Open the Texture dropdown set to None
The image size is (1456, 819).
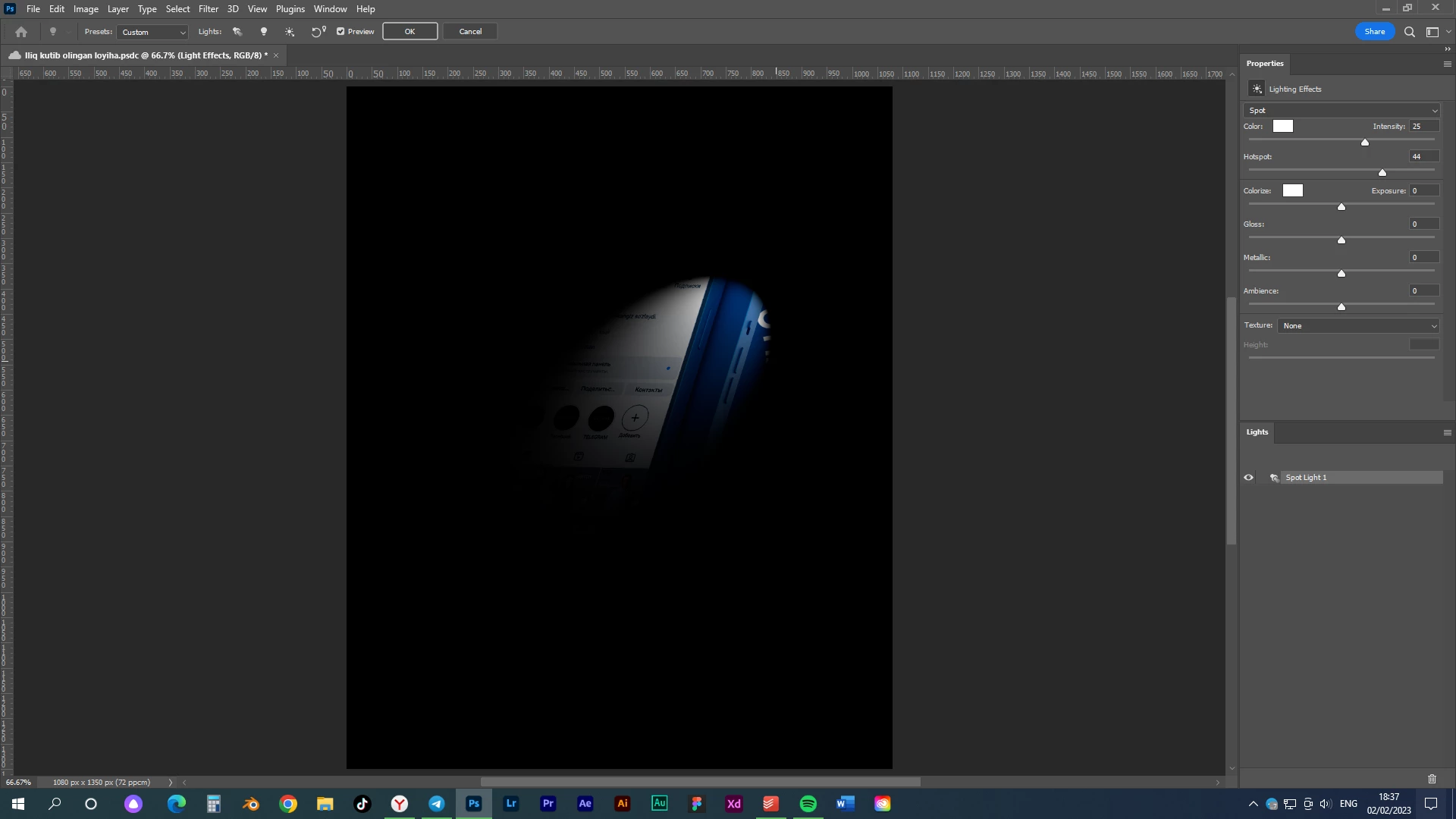coord(1359,326)
